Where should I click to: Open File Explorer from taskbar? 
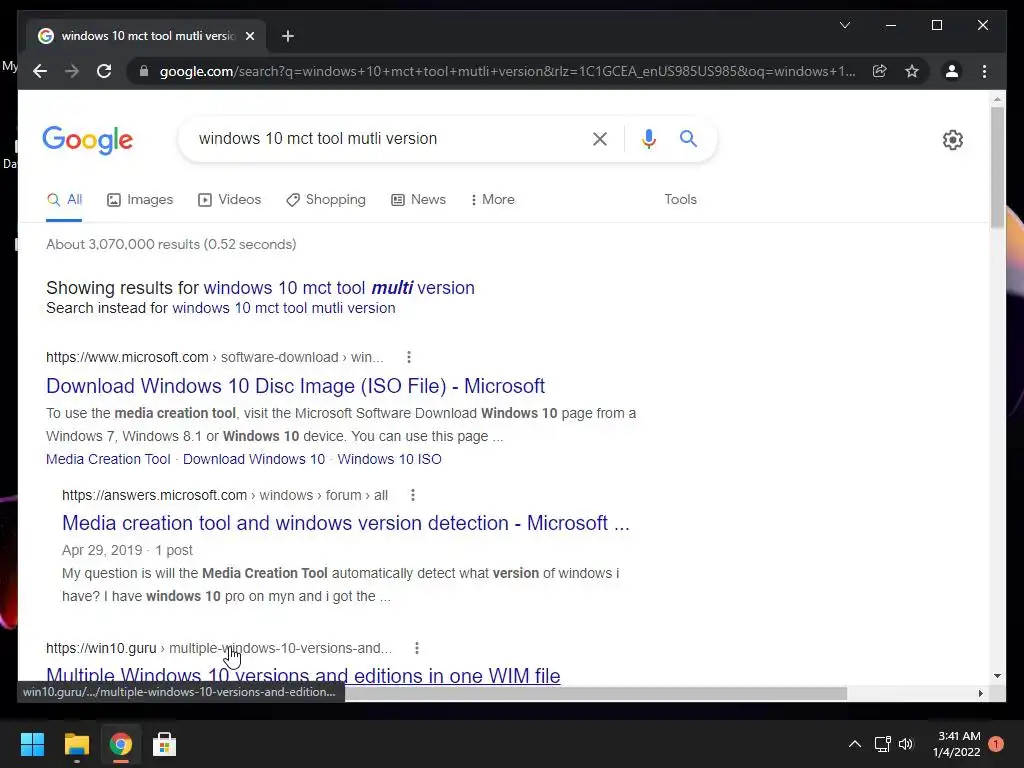click(76, 744)
